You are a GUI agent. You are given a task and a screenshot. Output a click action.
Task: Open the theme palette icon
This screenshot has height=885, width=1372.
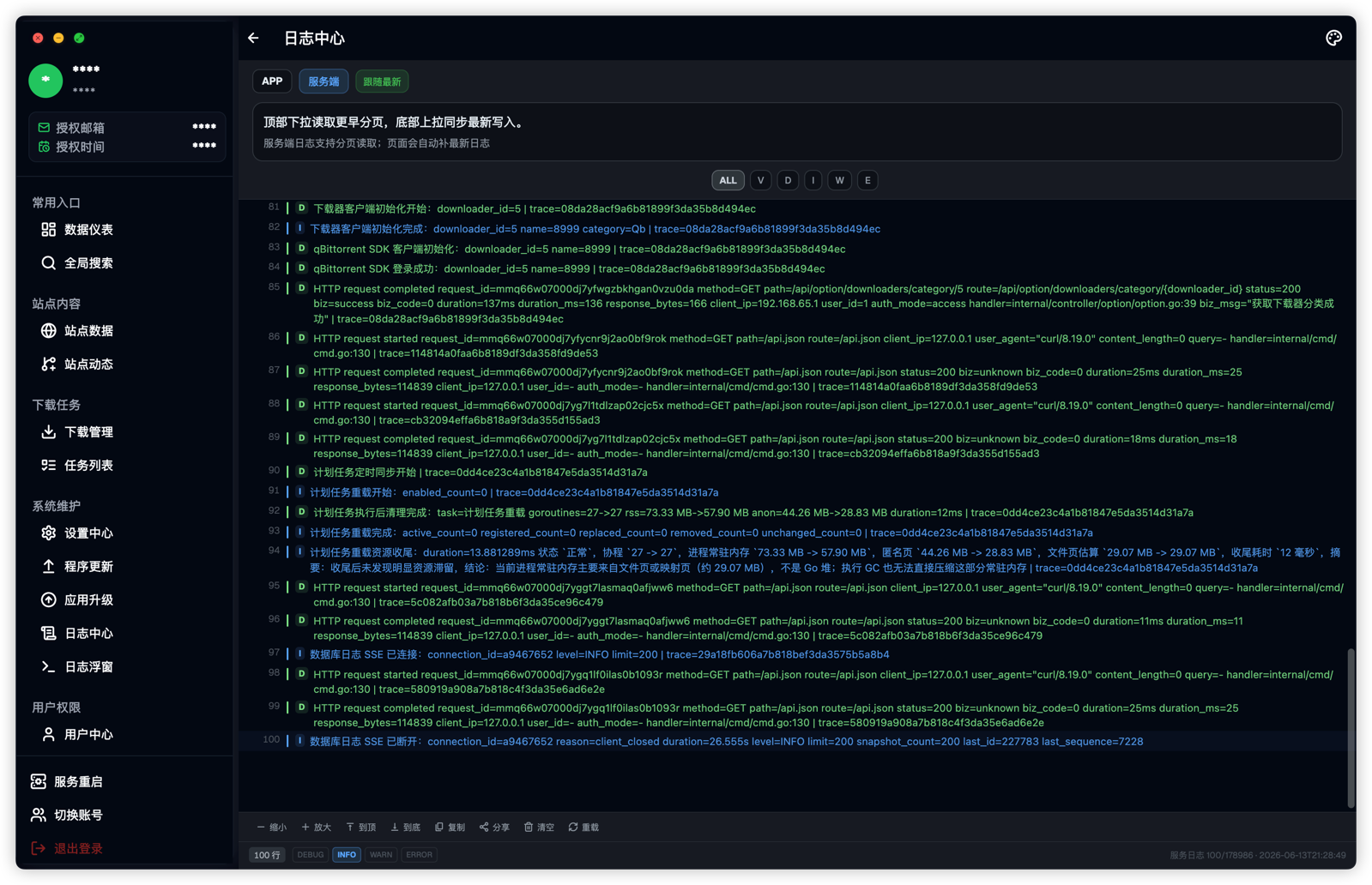[x=1333, y=38]
